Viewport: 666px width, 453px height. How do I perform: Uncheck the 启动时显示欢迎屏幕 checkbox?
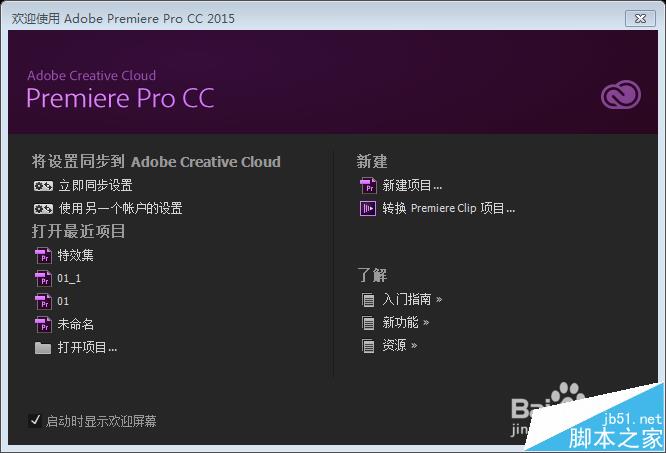35,420
